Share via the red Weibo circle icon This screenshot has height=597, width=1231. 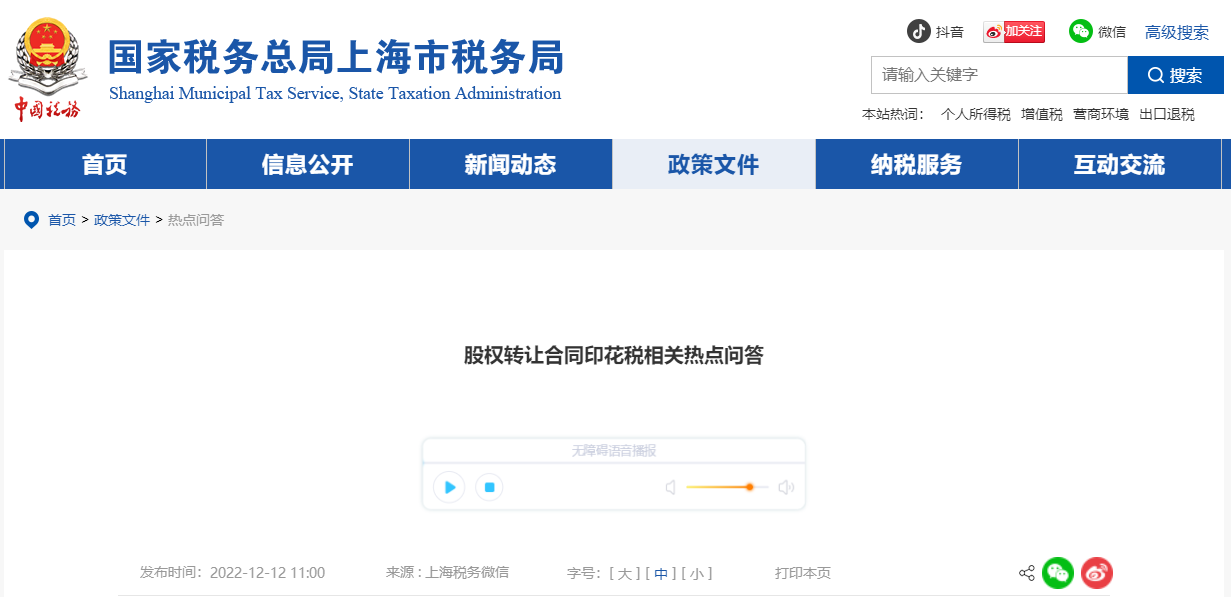pyautogui.click(x=1097, y=573)
